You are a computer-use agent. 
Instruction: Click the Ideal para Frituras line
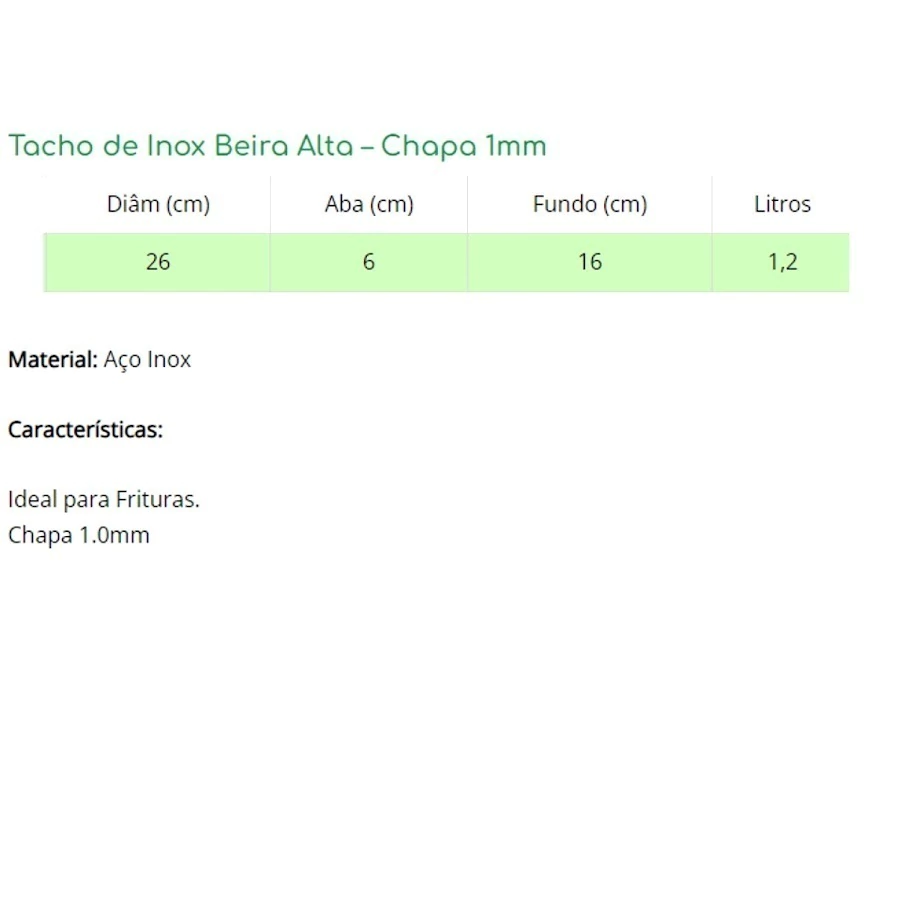104,499
